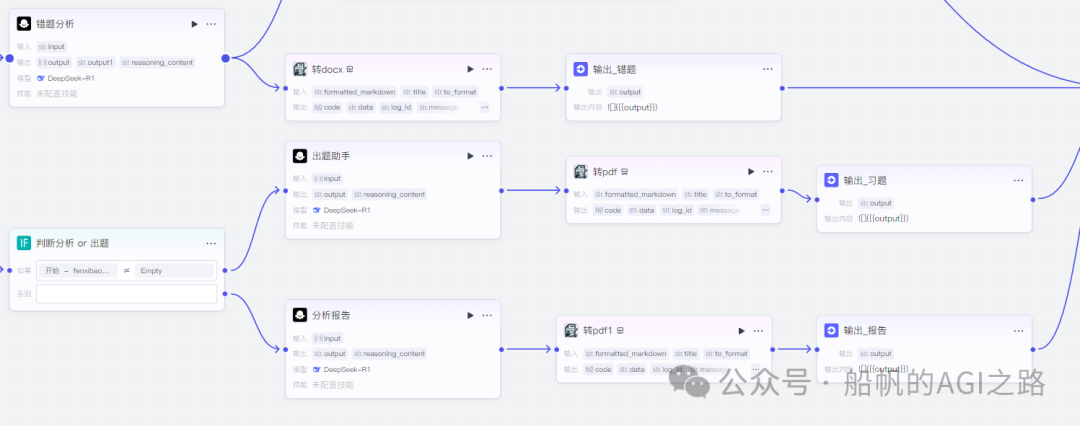1080x426 pixels.
Task: Open more options for 出题助手 node
Action: coord(487,156)
